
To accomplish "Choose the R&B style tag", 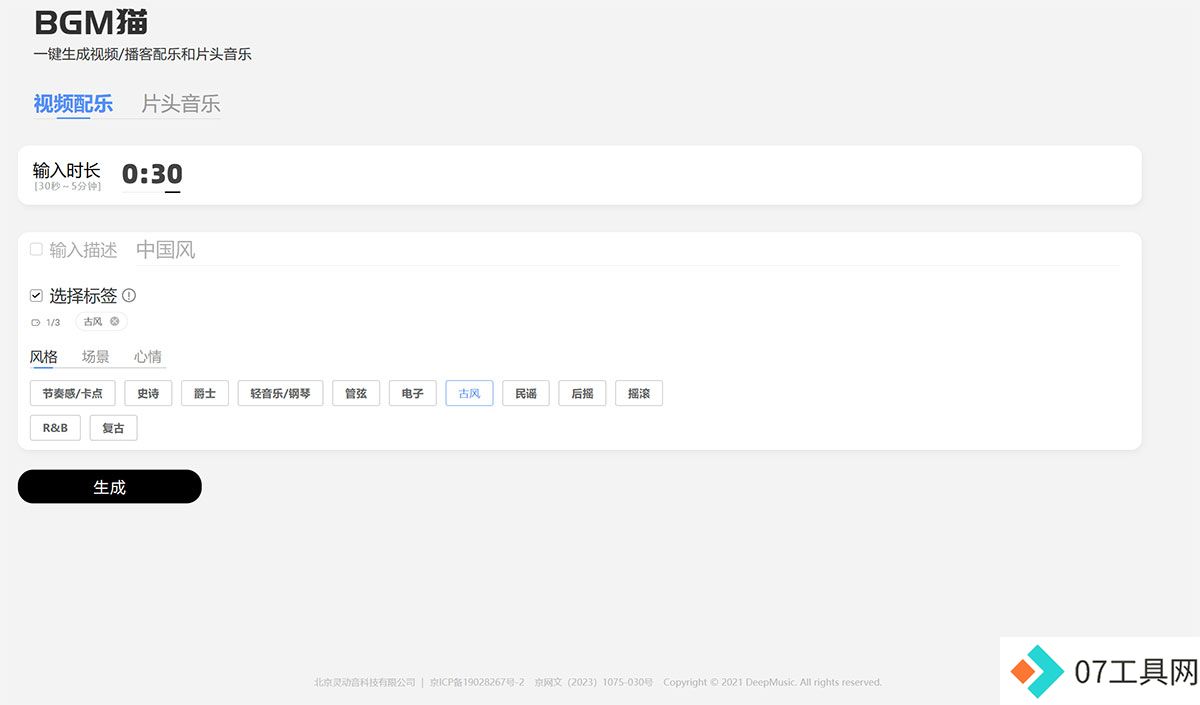I will click(x=56, y=428).
